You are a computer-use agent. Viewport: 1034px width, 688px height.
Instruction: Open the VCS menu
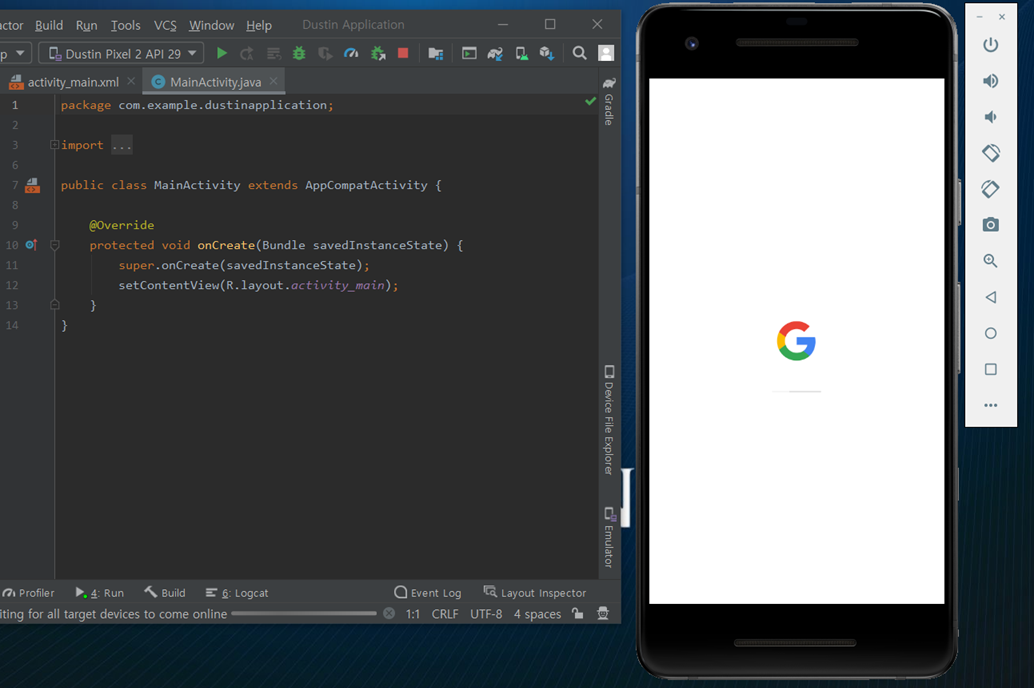pos(165,25)
